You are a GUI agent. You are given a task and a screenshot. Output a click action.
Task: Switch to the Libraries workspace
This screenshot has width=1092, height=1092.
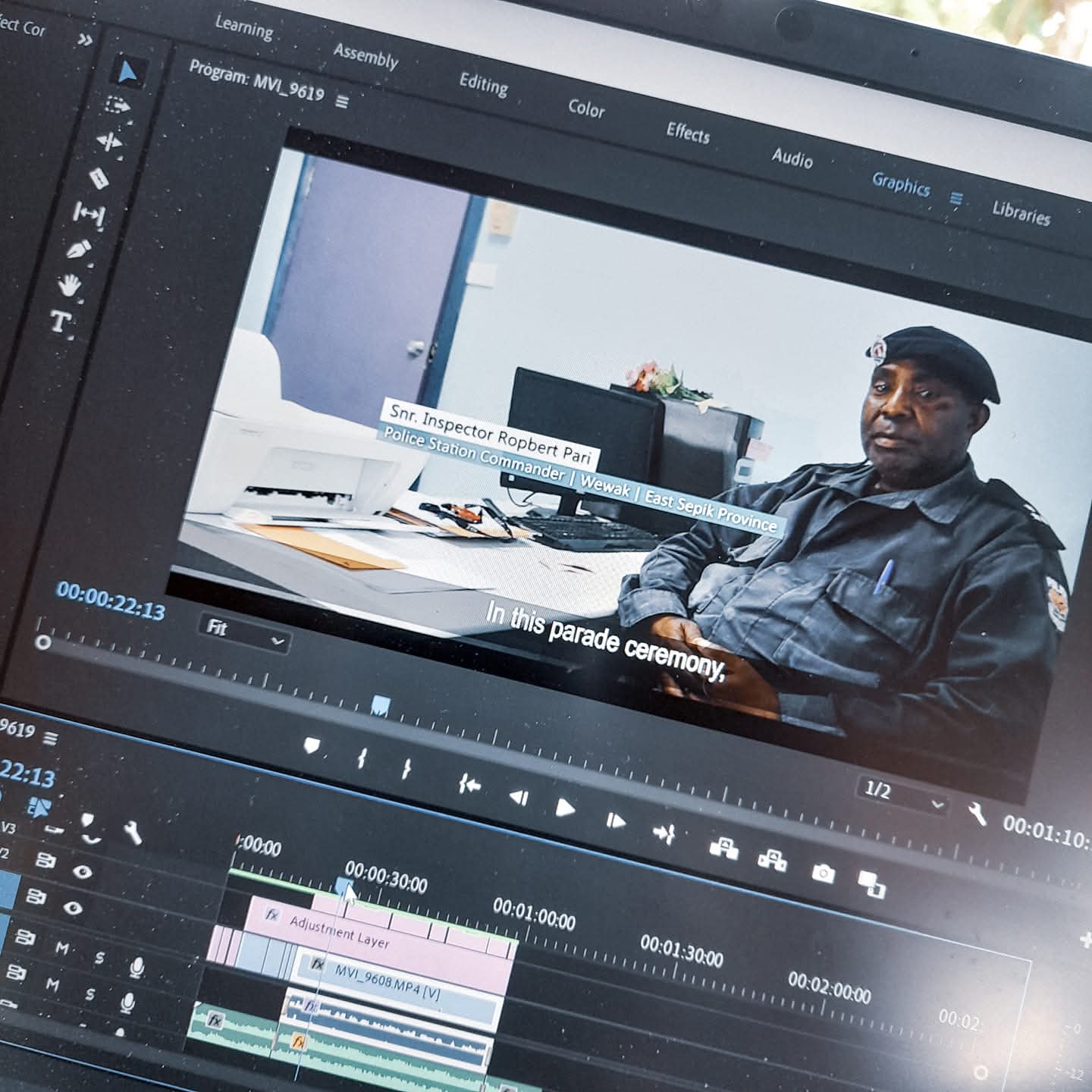coord(1021,213)
